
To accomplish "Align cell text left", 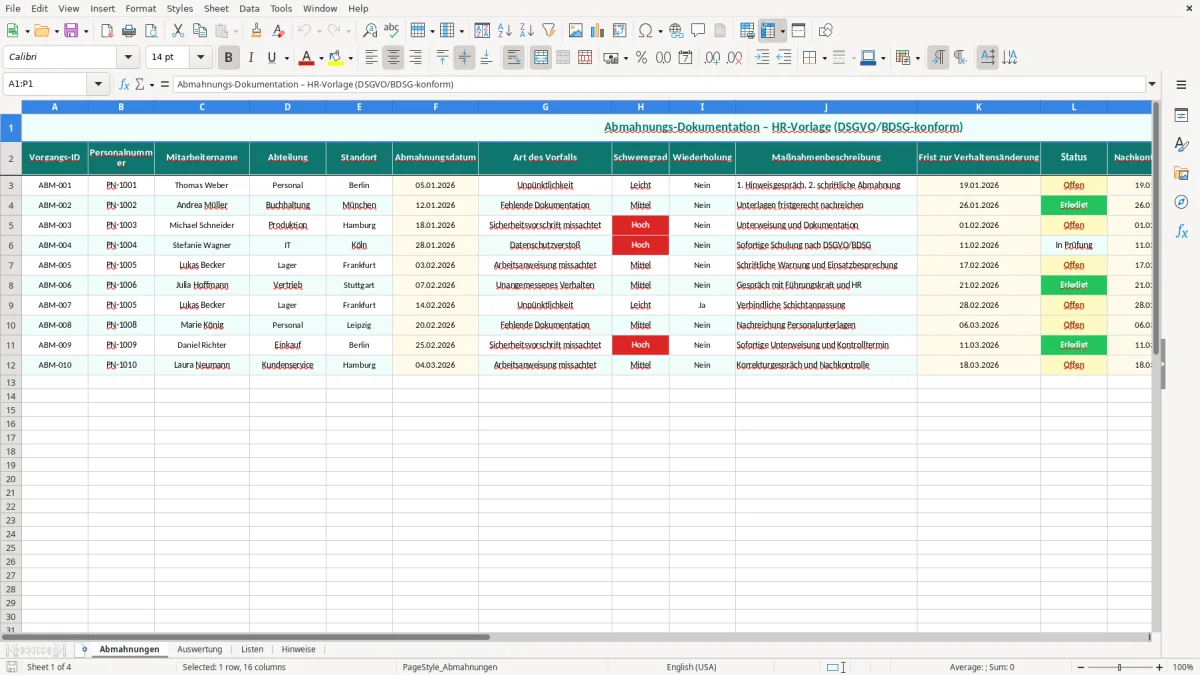I will (372, 58).
